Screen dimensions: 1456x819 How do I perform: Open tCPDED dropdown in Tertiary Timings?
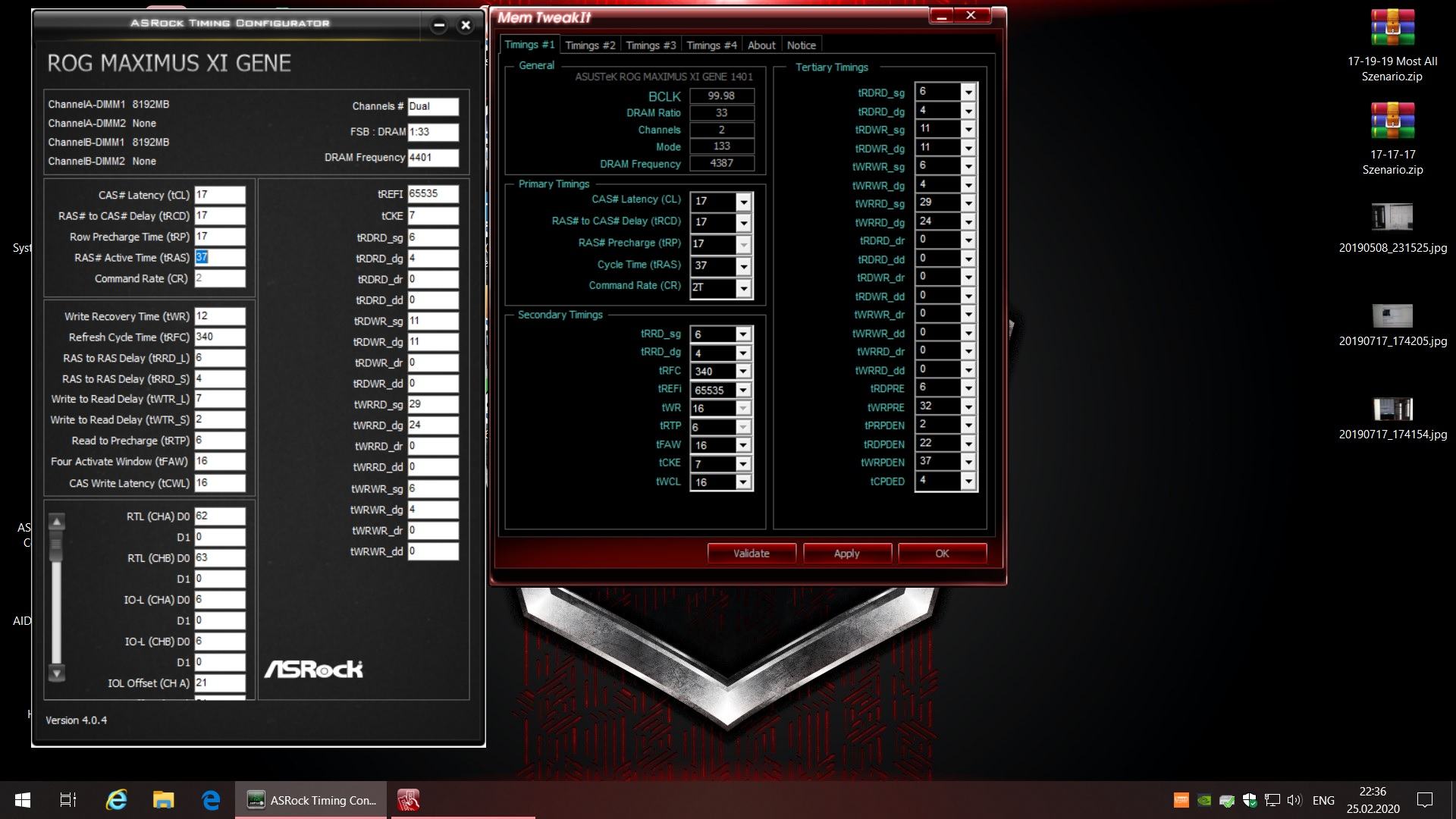coord(968,481)
